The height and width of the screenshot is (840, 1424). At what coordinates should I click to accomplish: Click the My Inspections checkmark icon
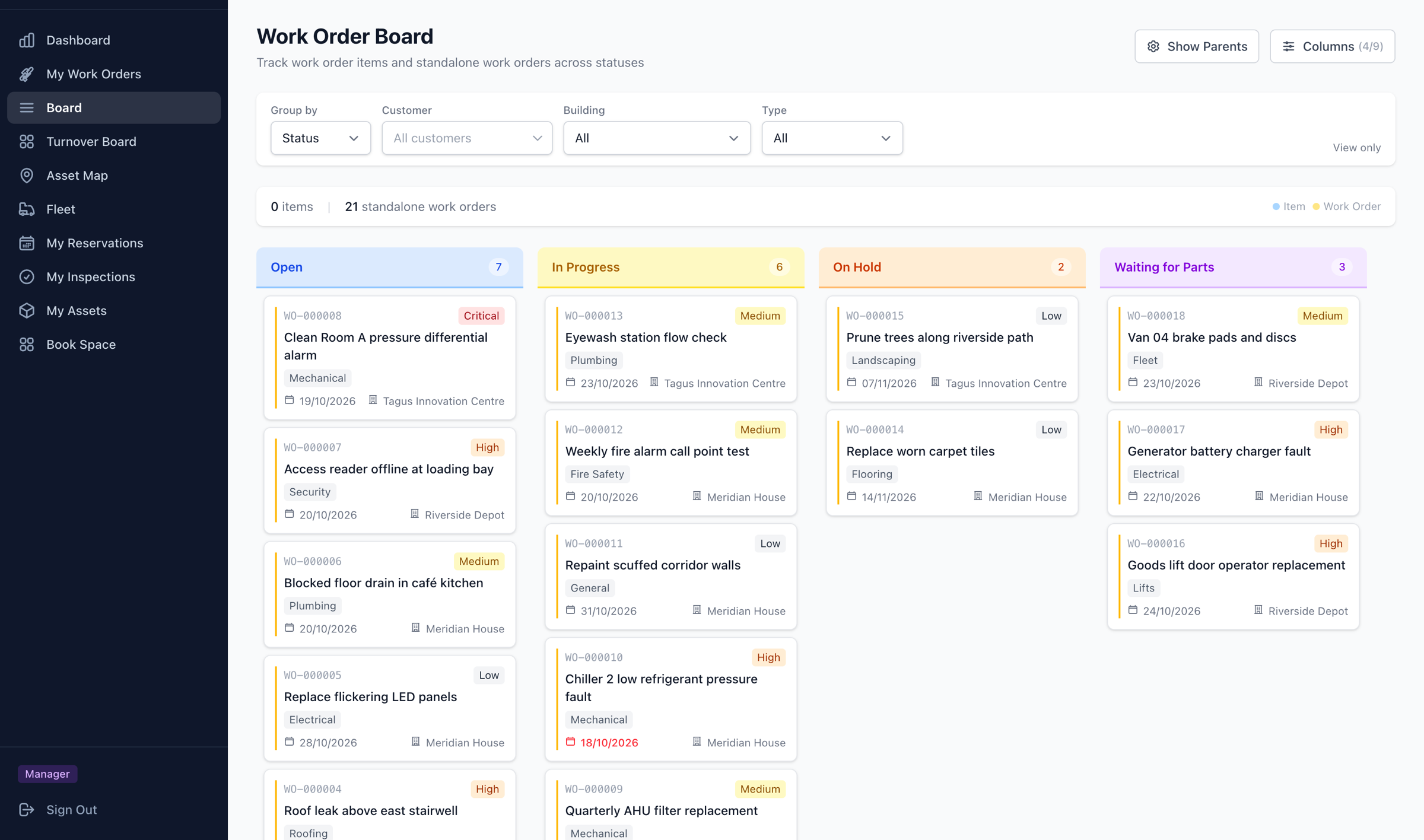tap(27, 277)
